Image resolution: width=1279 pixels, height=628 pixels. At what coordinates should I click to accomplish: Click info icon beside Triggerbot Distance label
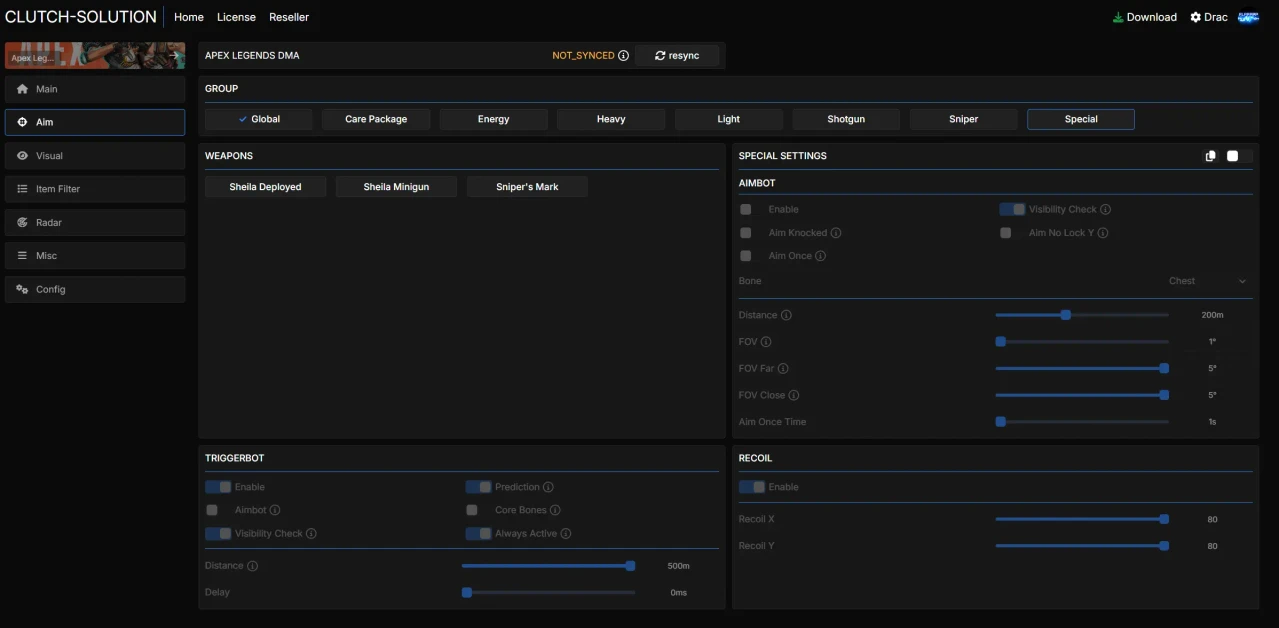[252, 566]
